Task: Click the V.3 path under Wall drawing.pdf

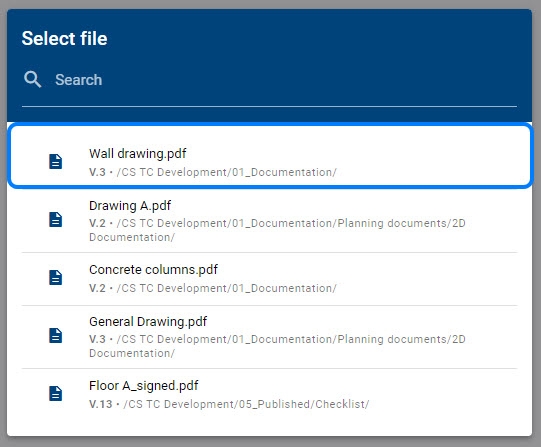Action: [x=213, y=172]
